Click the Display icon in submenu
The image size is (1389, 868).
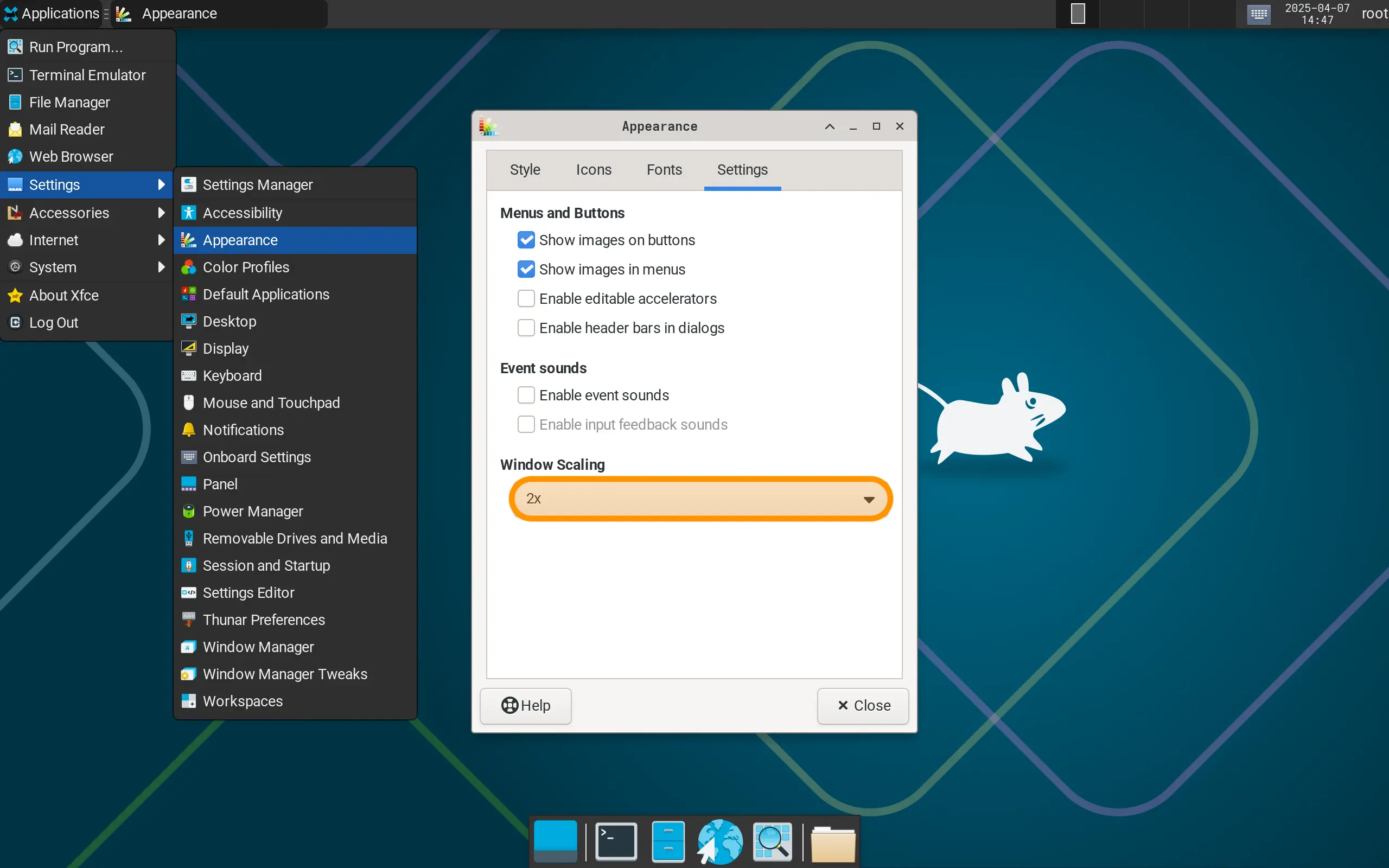188,348
